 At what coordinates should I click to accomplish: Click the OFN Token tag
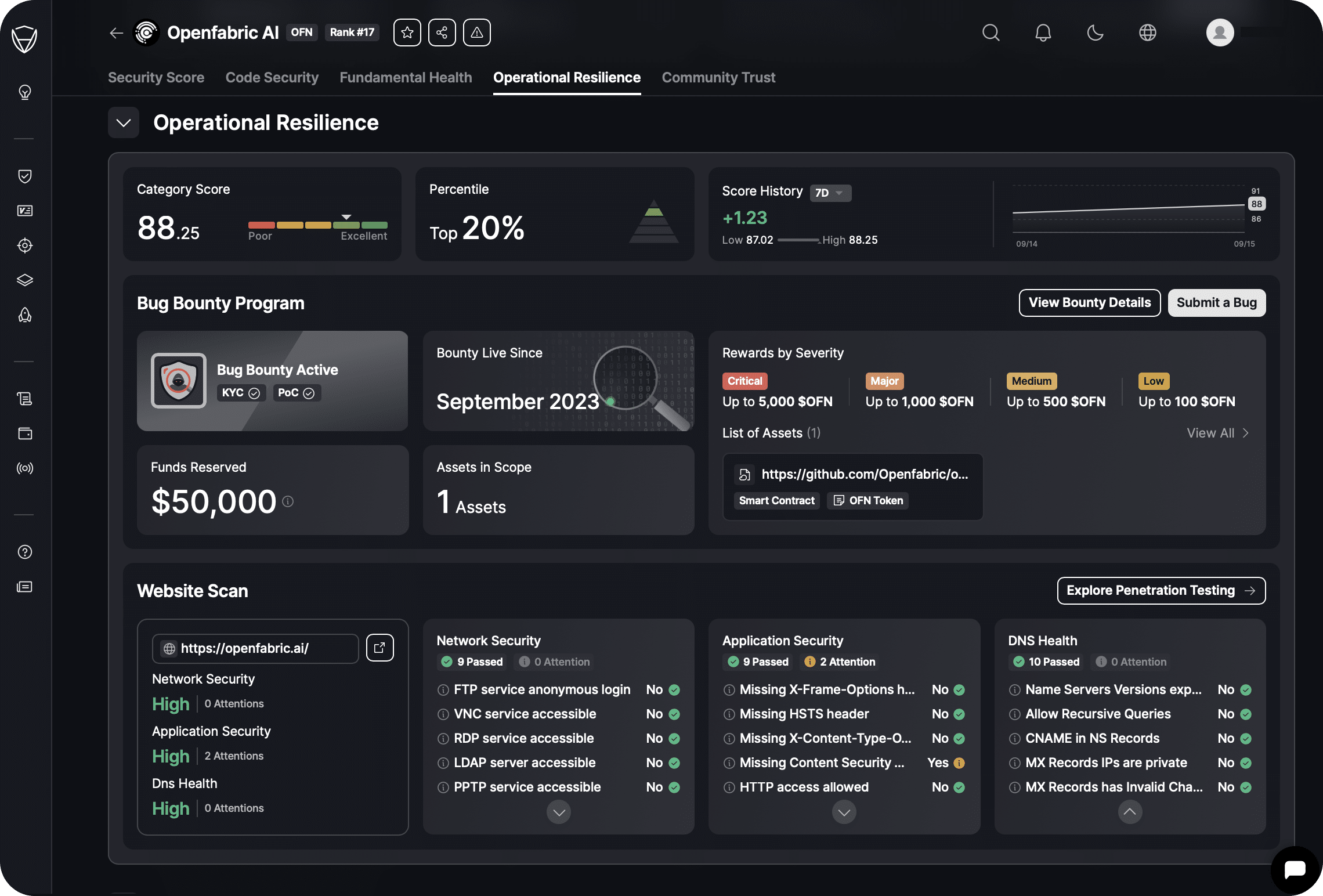pos(868,501)
